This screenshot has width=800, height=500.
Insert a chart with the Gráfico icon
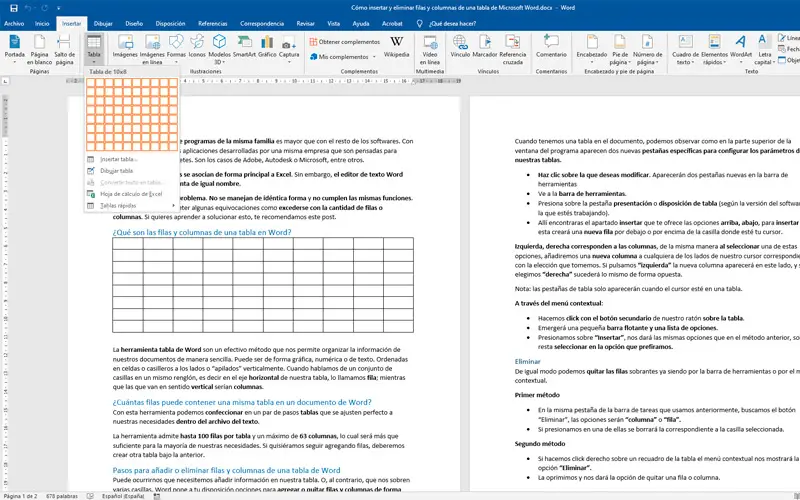pyautogui.click(x=268, y=43)
